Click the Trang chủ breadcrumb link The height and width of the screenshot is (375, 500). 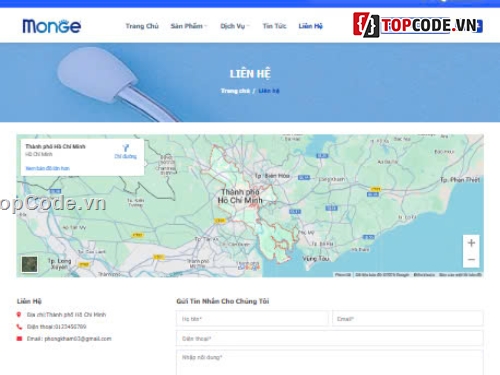tap(235, 91)
